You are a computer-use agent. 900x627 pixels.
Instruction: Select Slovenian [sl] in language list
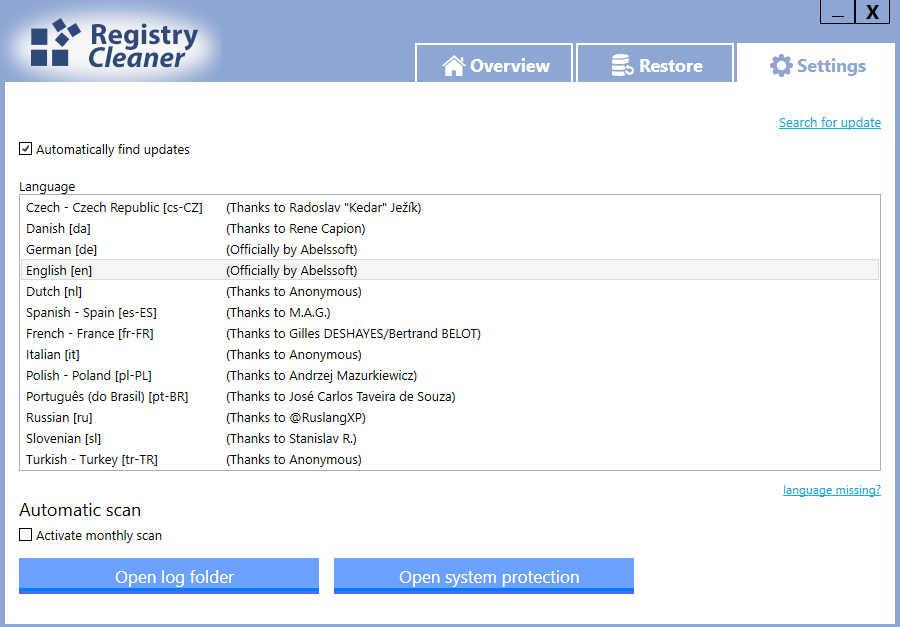tap(449, 439)
